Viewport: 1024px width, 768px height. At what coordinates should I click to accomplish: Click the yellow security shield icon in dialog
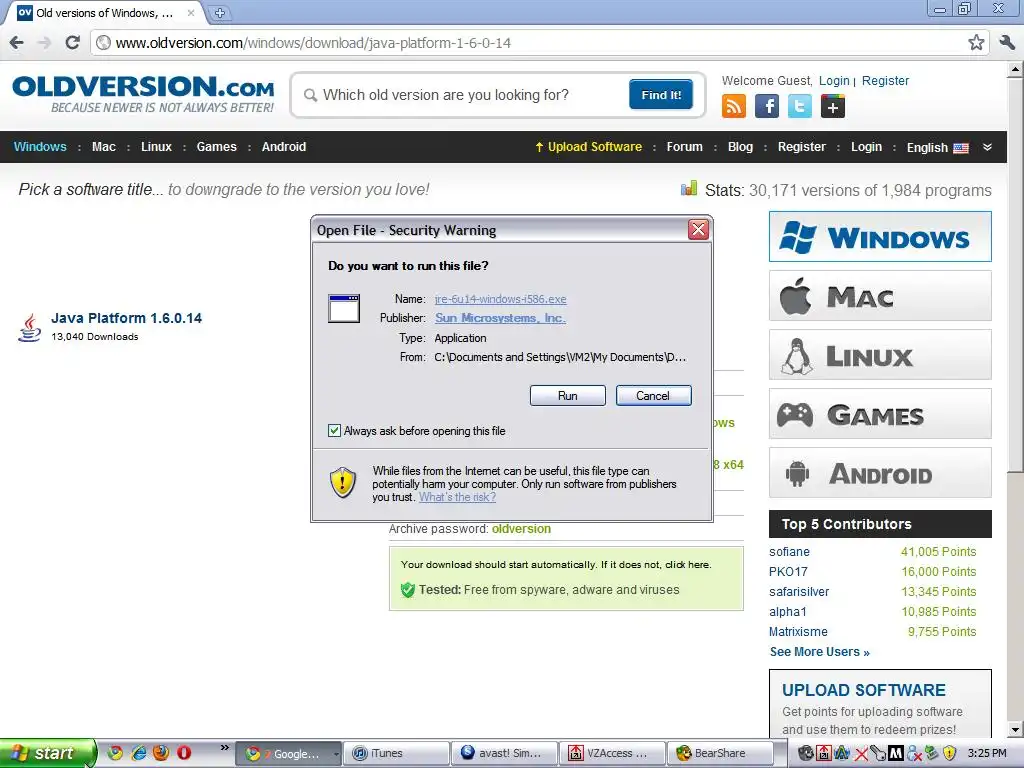point(343,483)
